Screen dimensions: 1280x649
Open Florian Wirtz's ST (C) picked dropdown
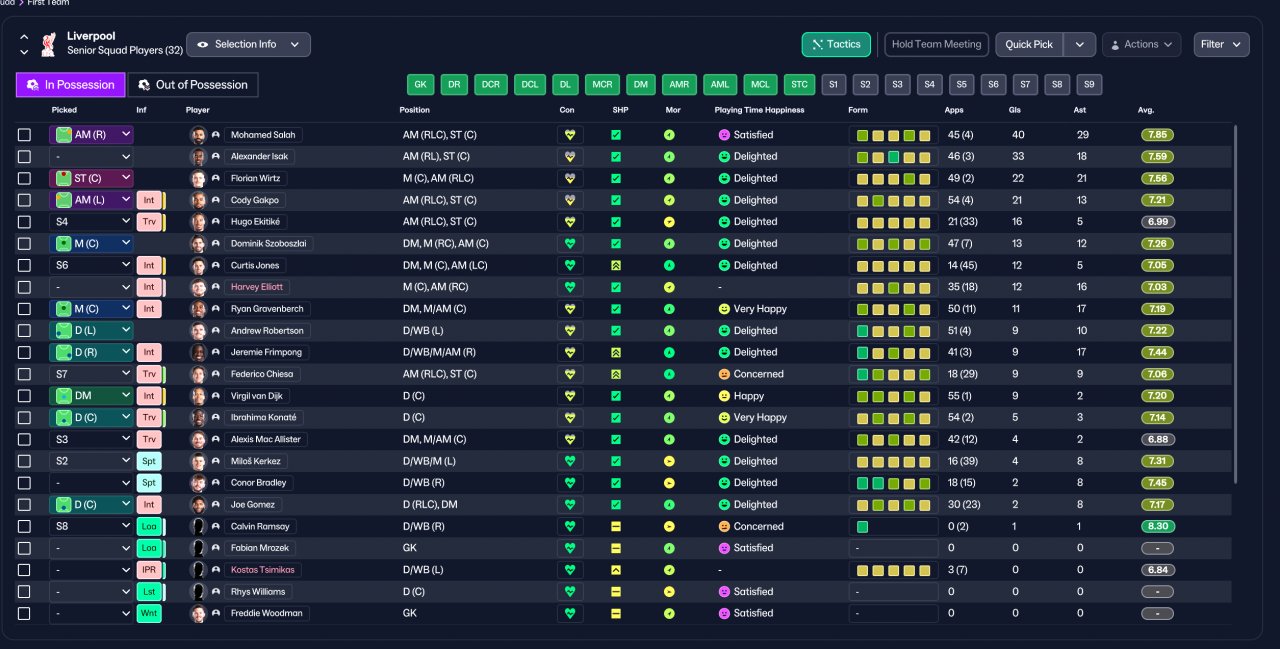(91, 178)
